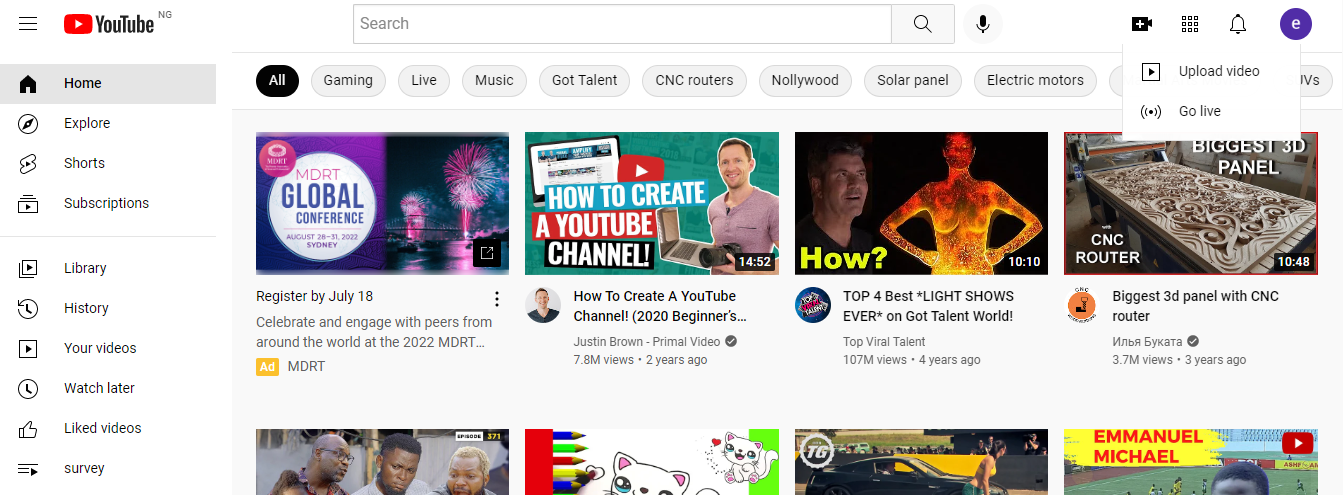Select the CNC routers filter chip

tap(694, 80)
